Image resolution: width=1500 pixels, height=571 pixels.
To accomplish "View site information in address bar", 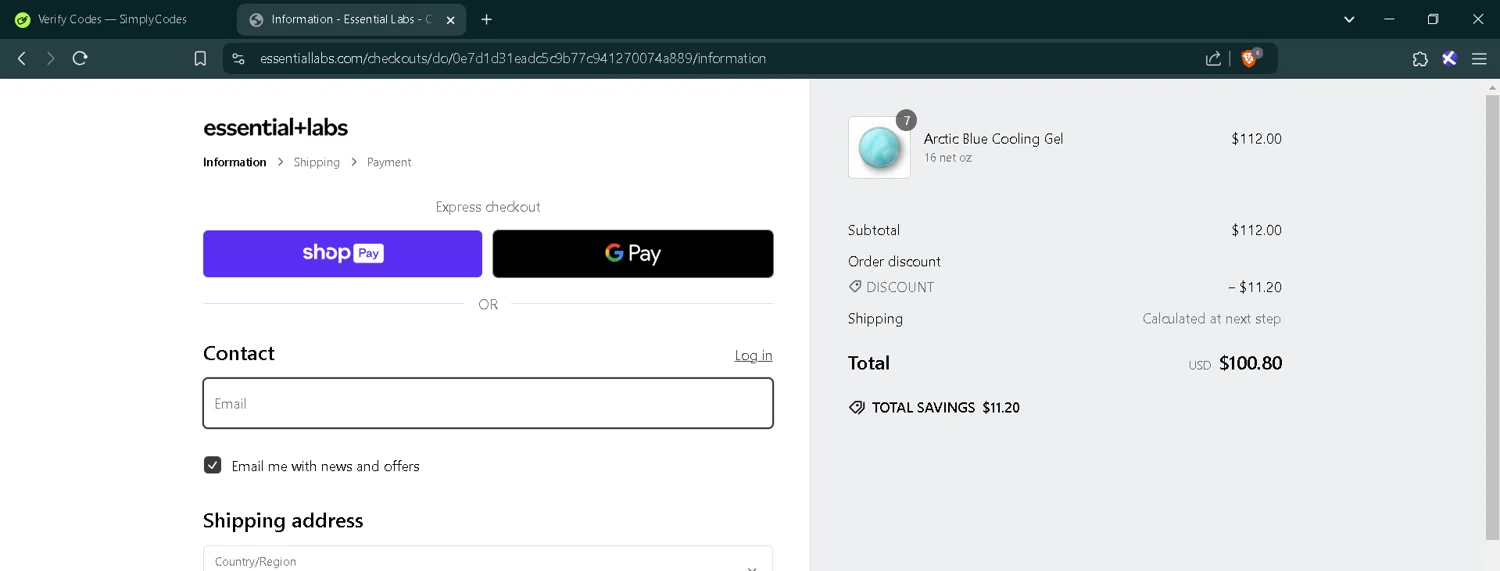I will [x=238, y=59].
